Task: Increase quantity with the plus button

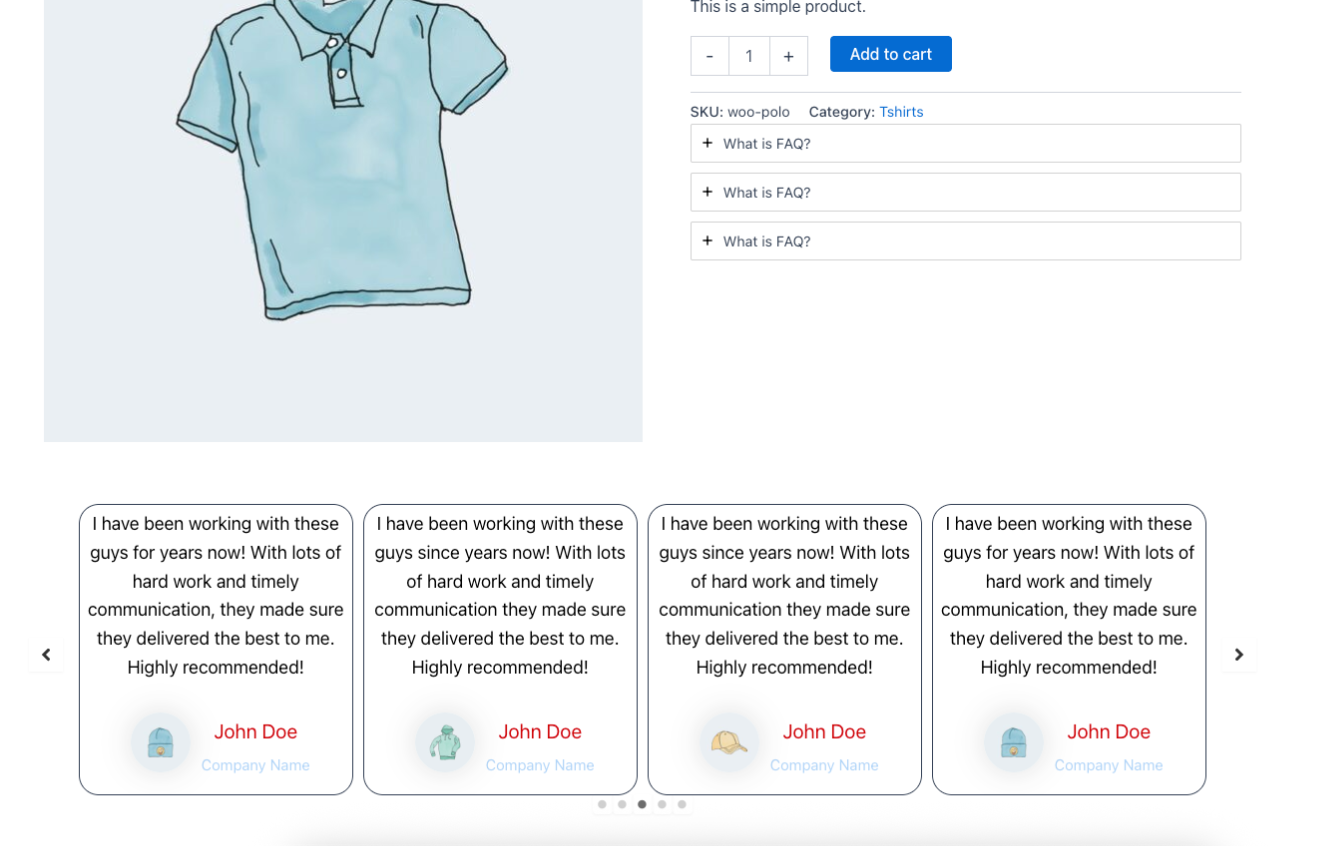Action: click(x=788, y=56)
